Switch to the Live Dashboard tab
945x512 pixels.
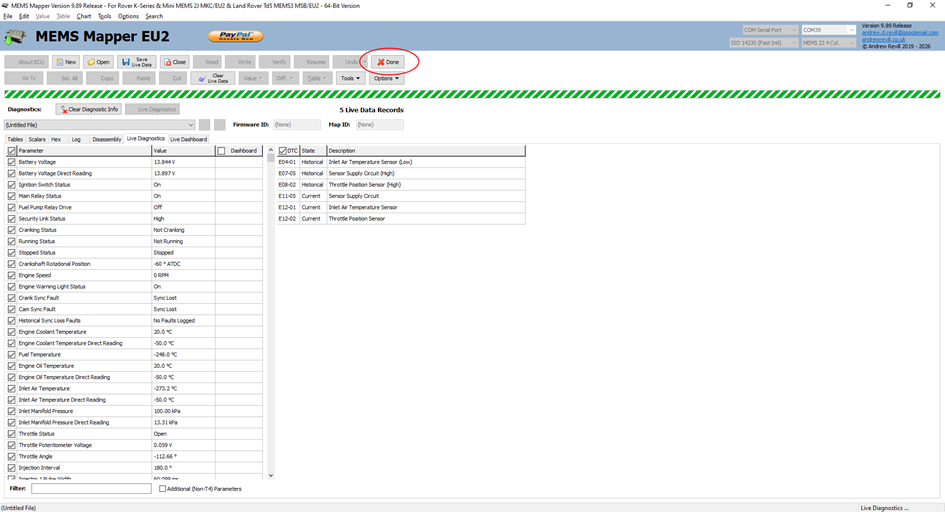[188, 139]
